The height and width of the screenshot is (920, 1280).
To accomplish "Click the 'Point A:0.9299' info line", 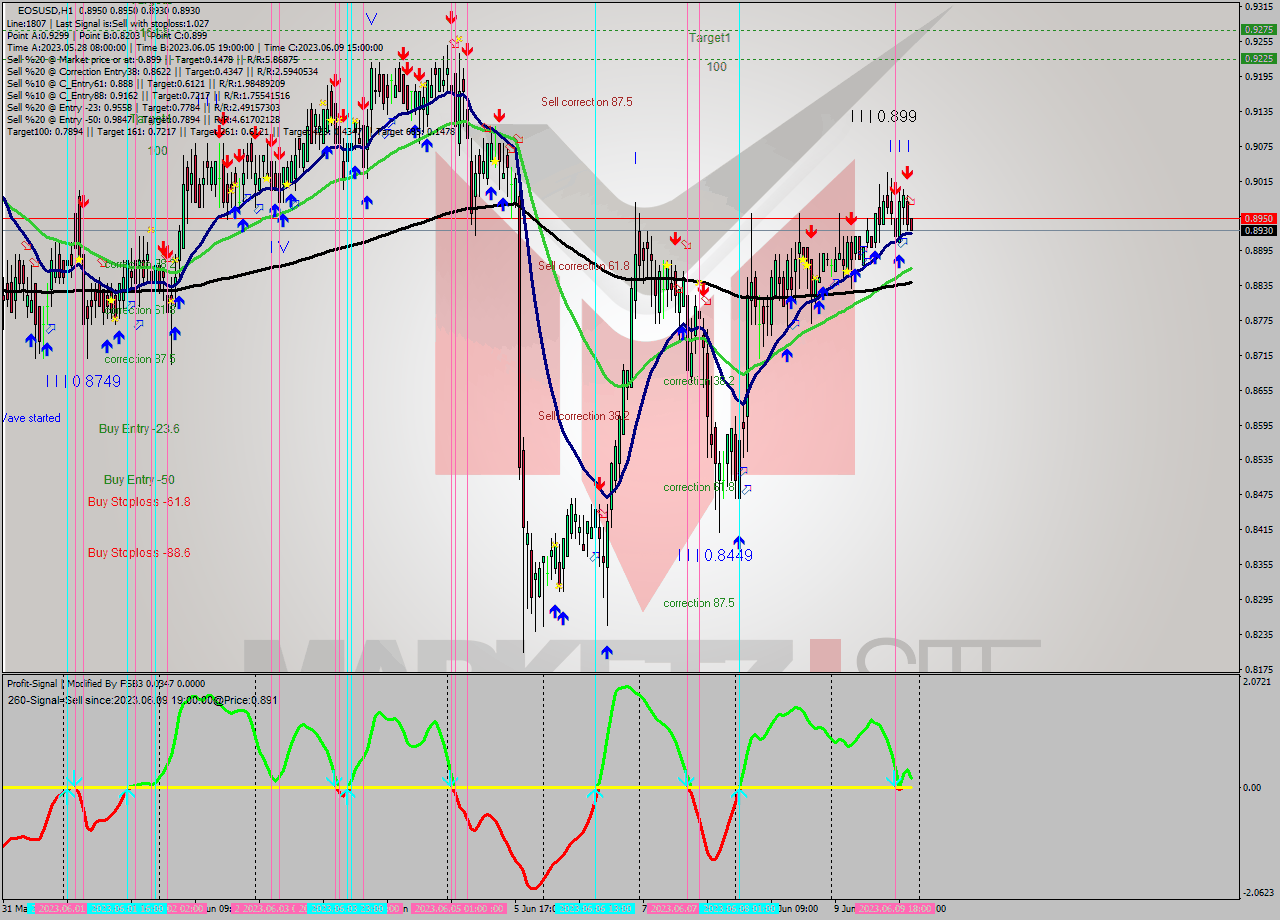I will coord(106,35).
